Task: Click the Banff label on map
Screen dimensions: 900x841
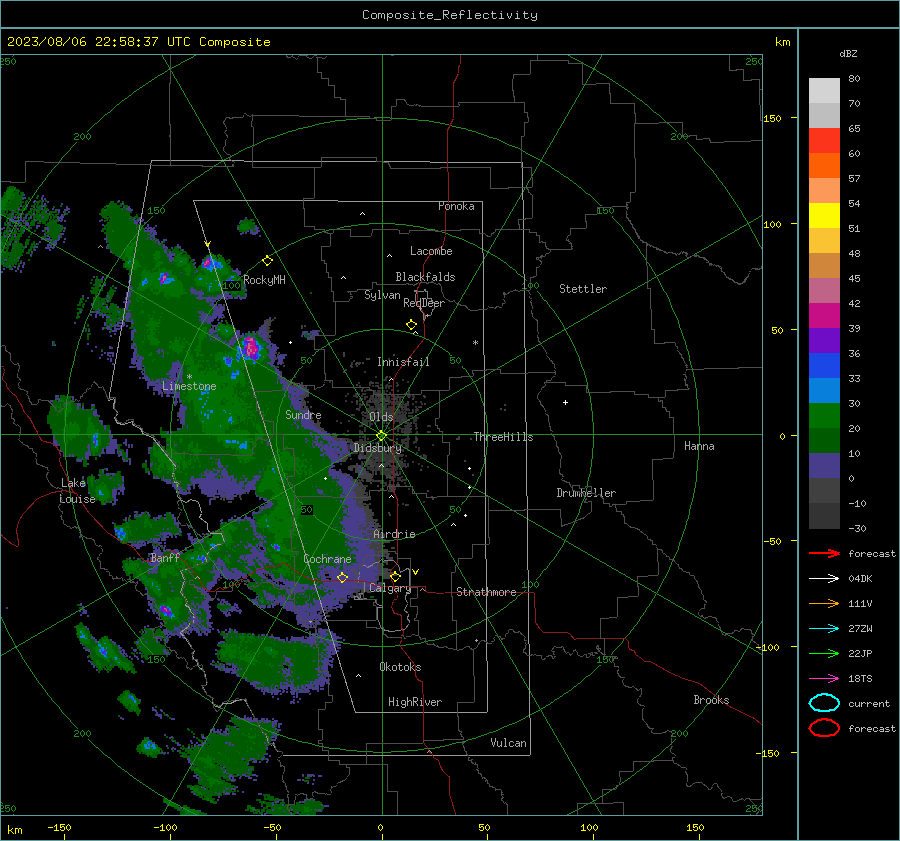Action: (x=165, y=557)
